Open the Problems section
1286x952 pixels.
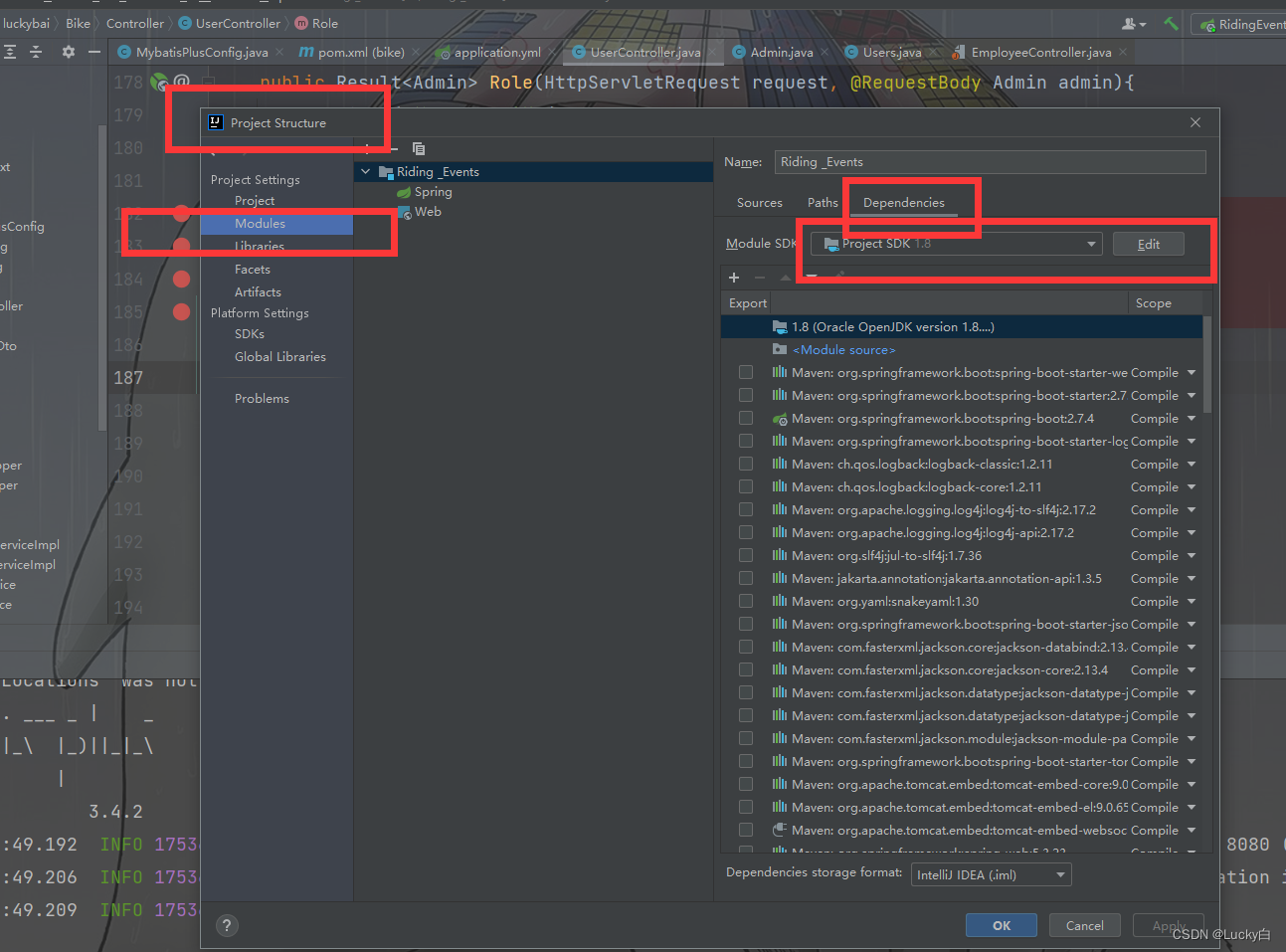point(262,399)
